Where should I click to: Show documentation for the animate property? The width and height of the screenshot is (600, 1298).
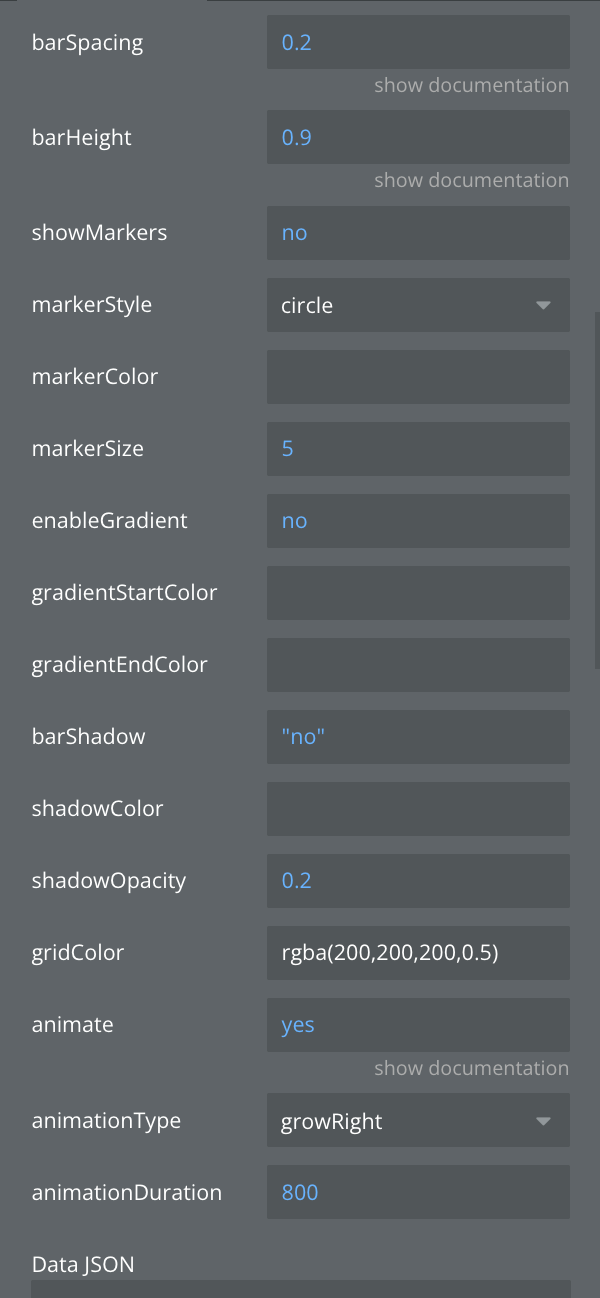[x=471, y=1068]
